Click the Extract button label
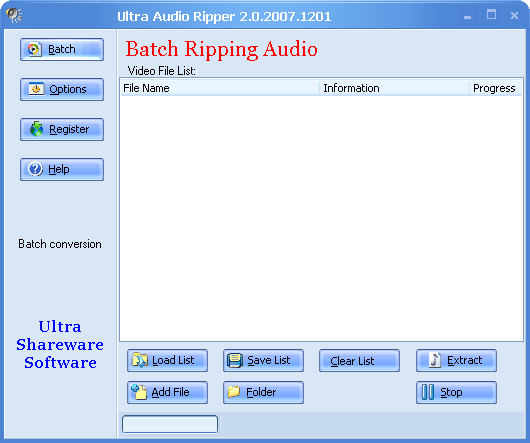 pyautogui.click(x=464, y=360)
